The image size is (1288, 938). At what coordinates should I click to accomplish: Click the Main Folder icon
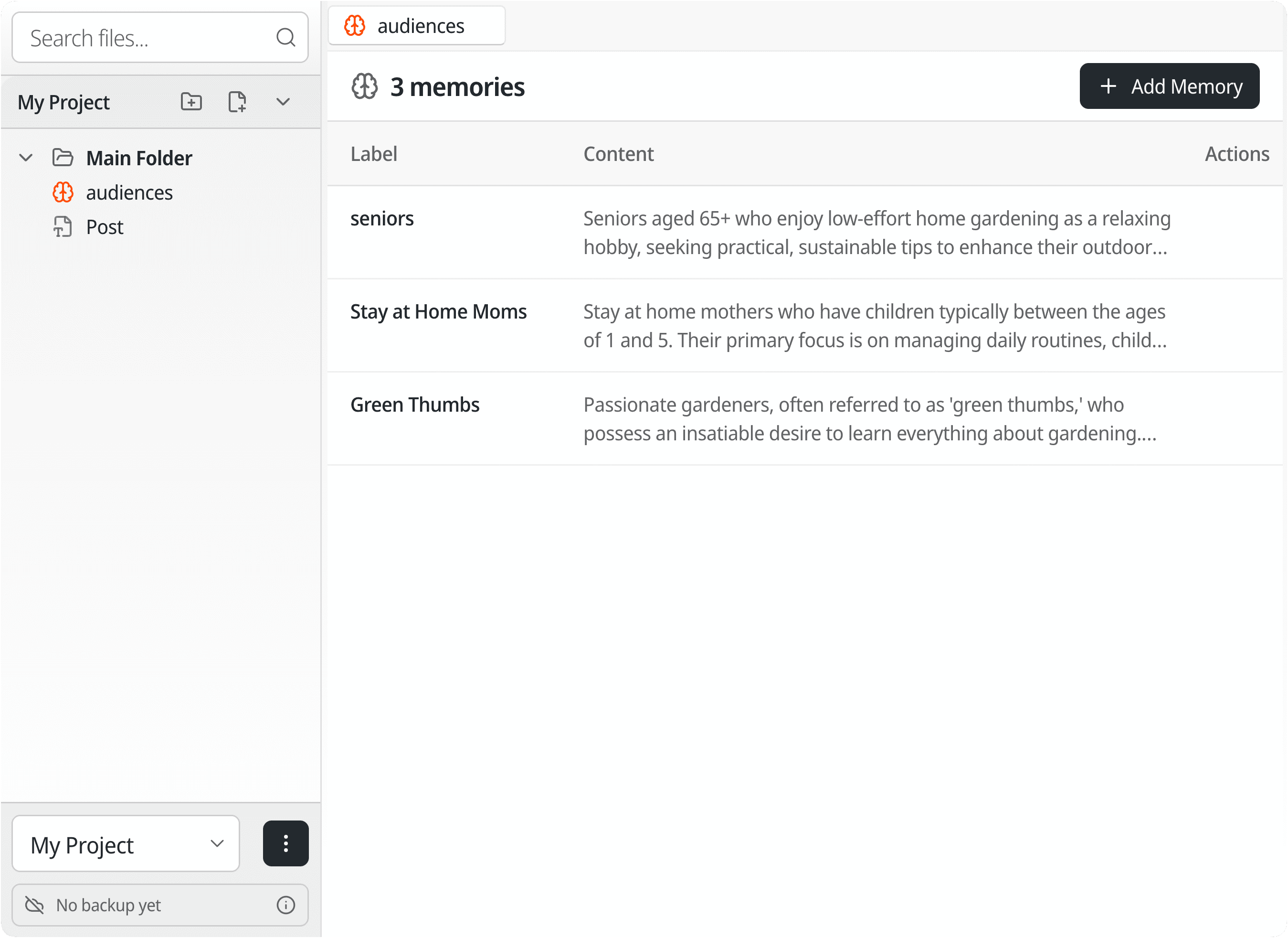point(63,158)
